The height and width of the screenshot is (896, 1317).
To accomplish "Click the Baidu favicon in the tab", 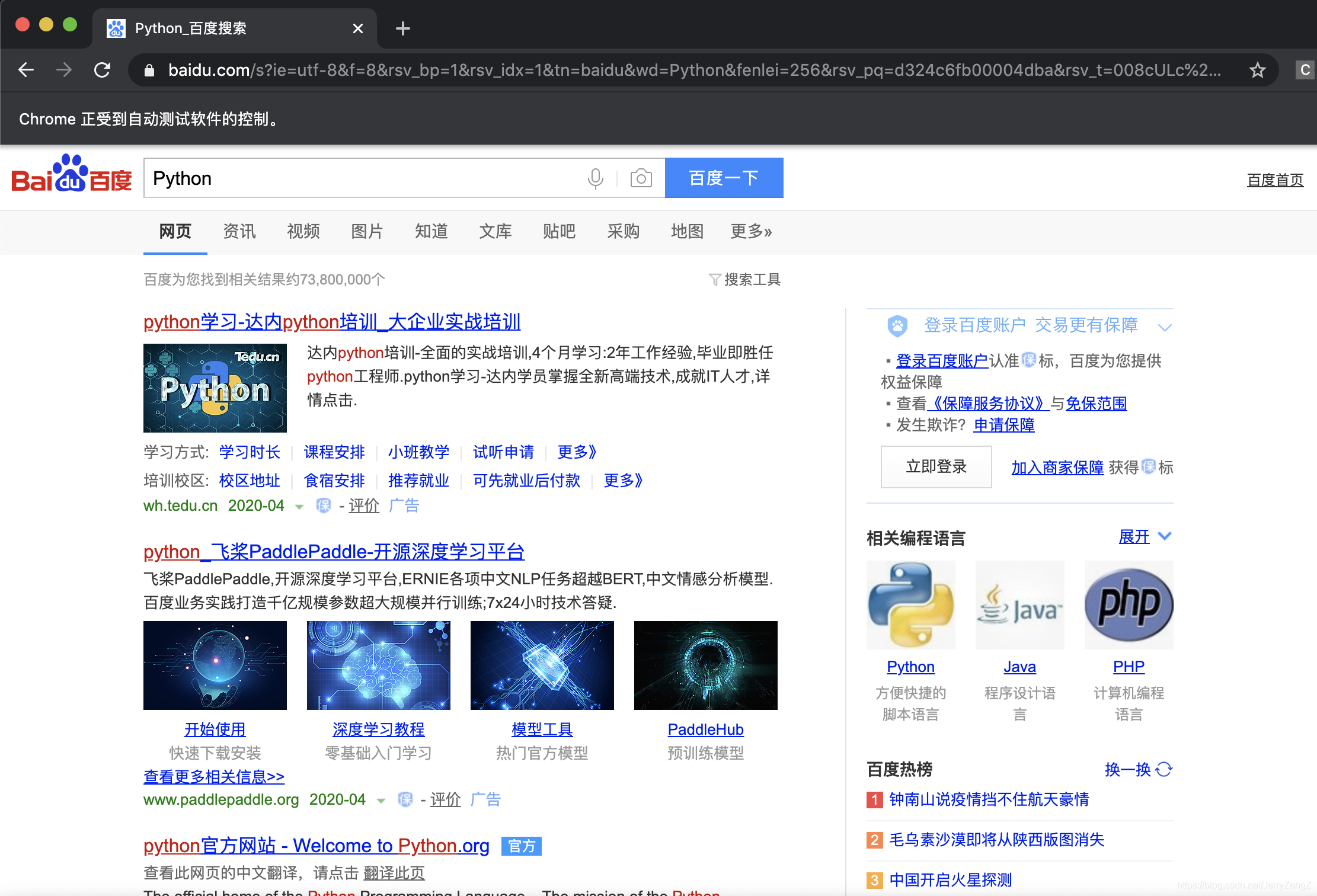I will 116,28.
